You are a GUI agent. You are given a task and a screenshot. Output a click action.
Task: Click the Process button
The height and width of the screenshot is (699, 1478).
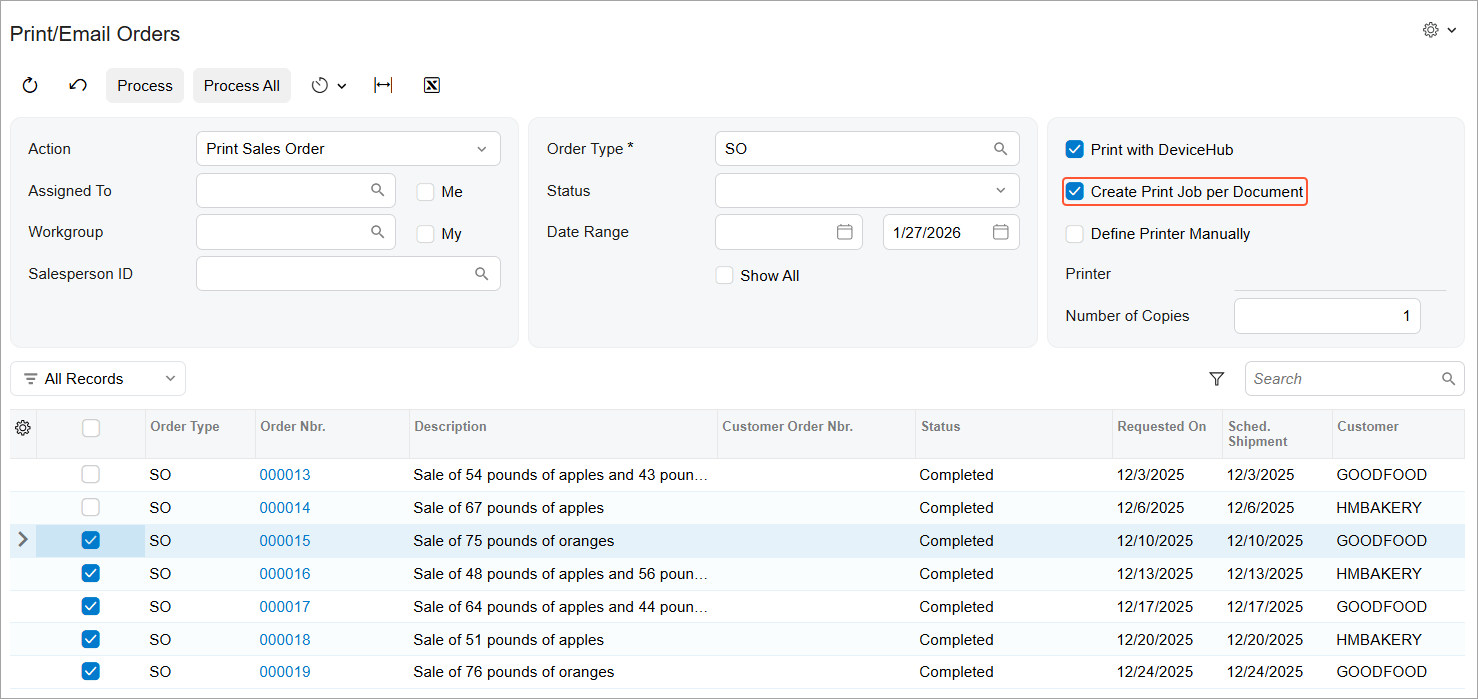pyautogui.click(x=145, y=86)
